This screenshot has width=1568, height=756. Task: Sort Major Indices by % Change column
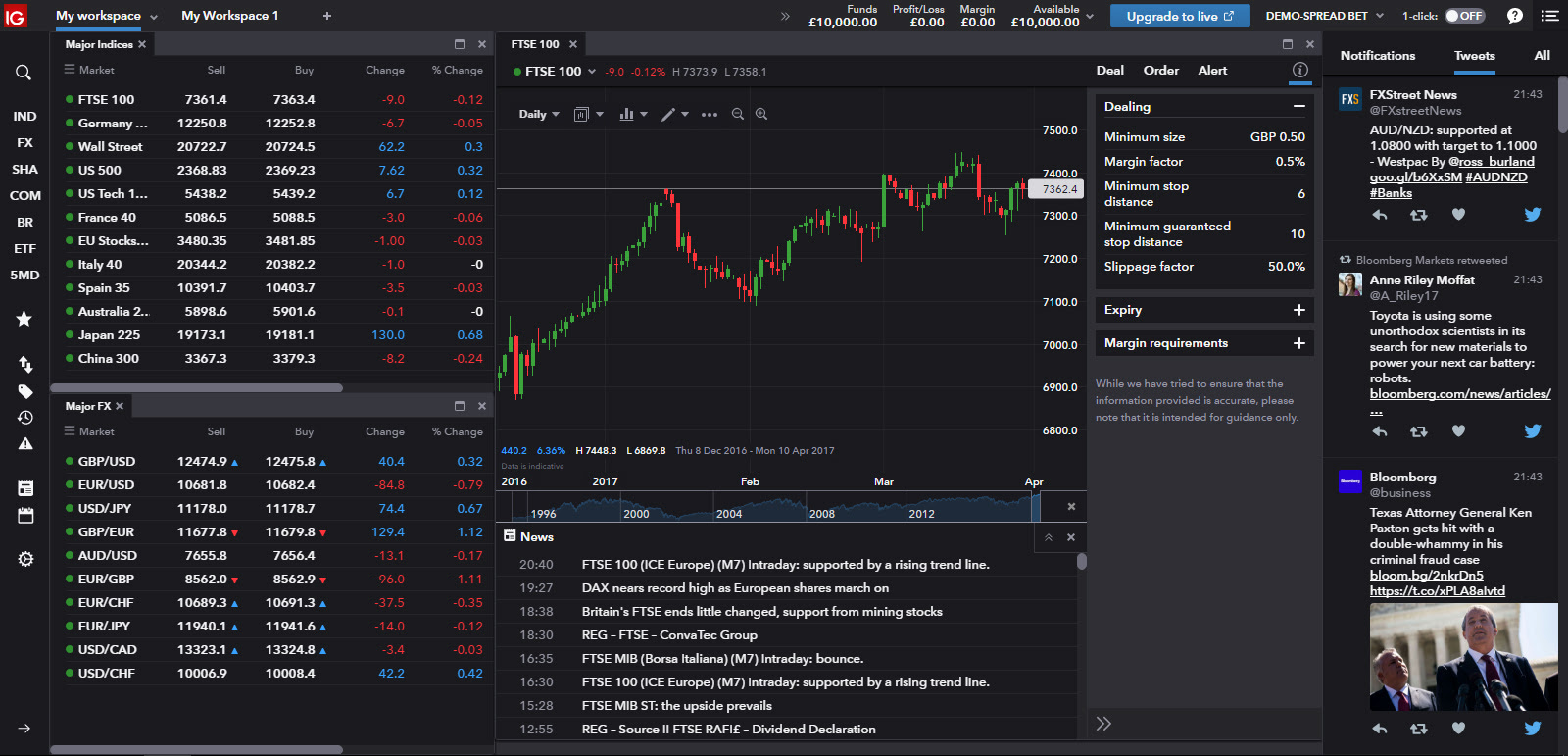(x=457, y=71)
